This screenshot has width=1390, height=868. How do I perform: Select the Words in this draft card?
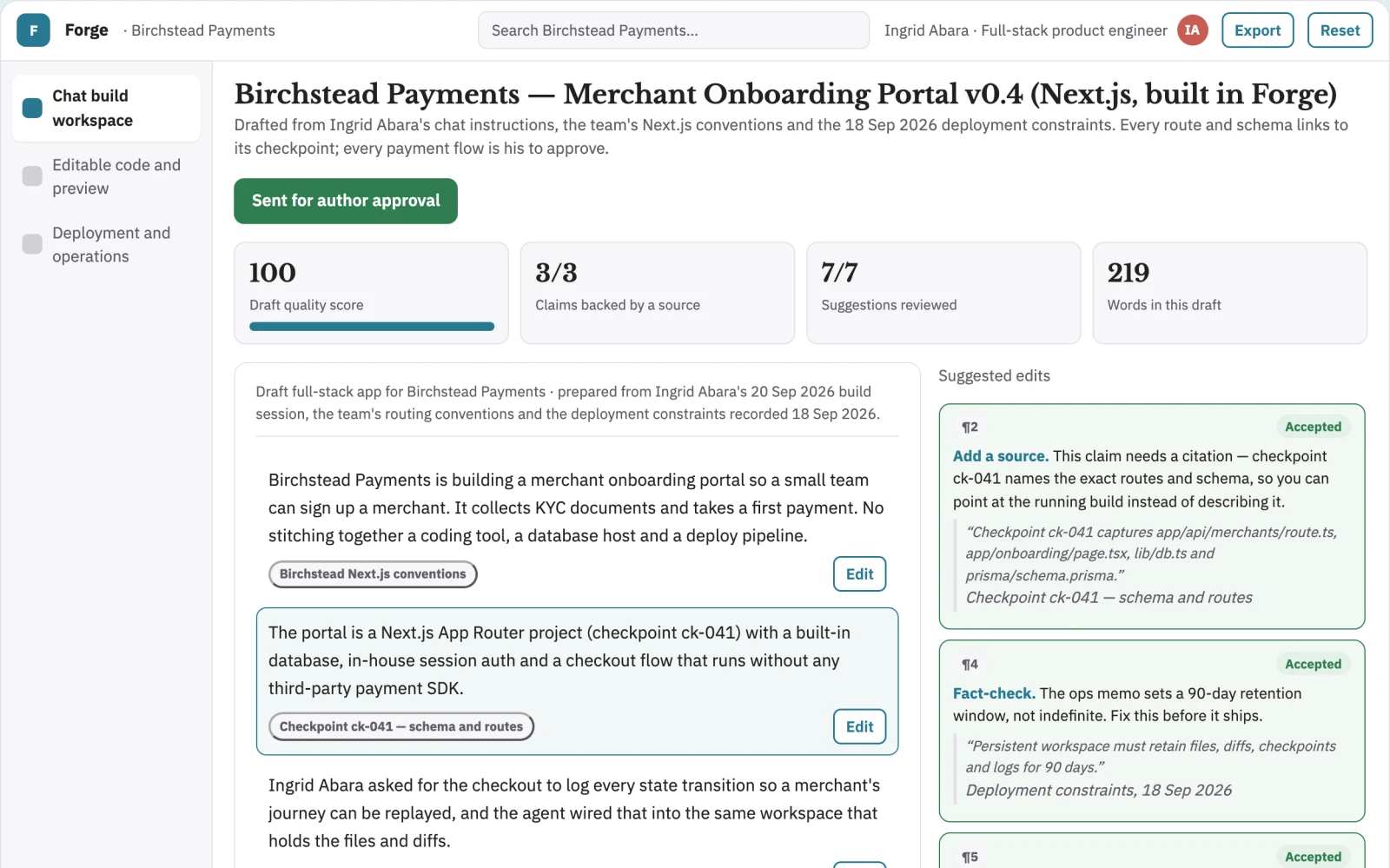tap(1229, 293)
